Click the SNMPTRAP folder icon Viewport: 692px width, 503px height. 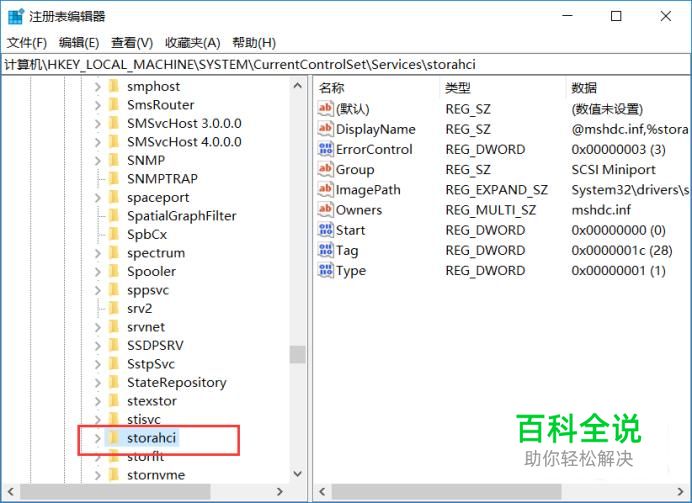114,179
